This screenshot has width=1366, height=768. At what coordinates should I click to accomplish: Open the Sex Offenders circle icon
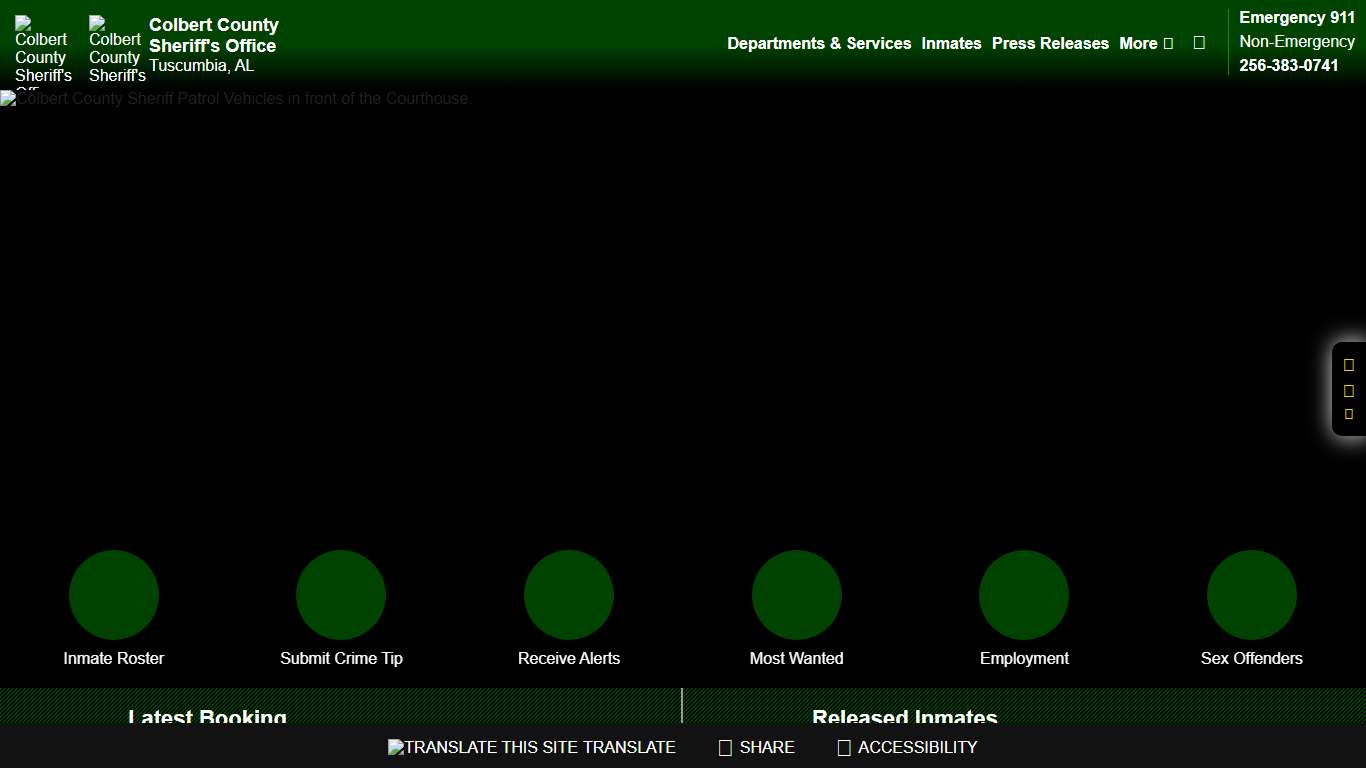1252,595
